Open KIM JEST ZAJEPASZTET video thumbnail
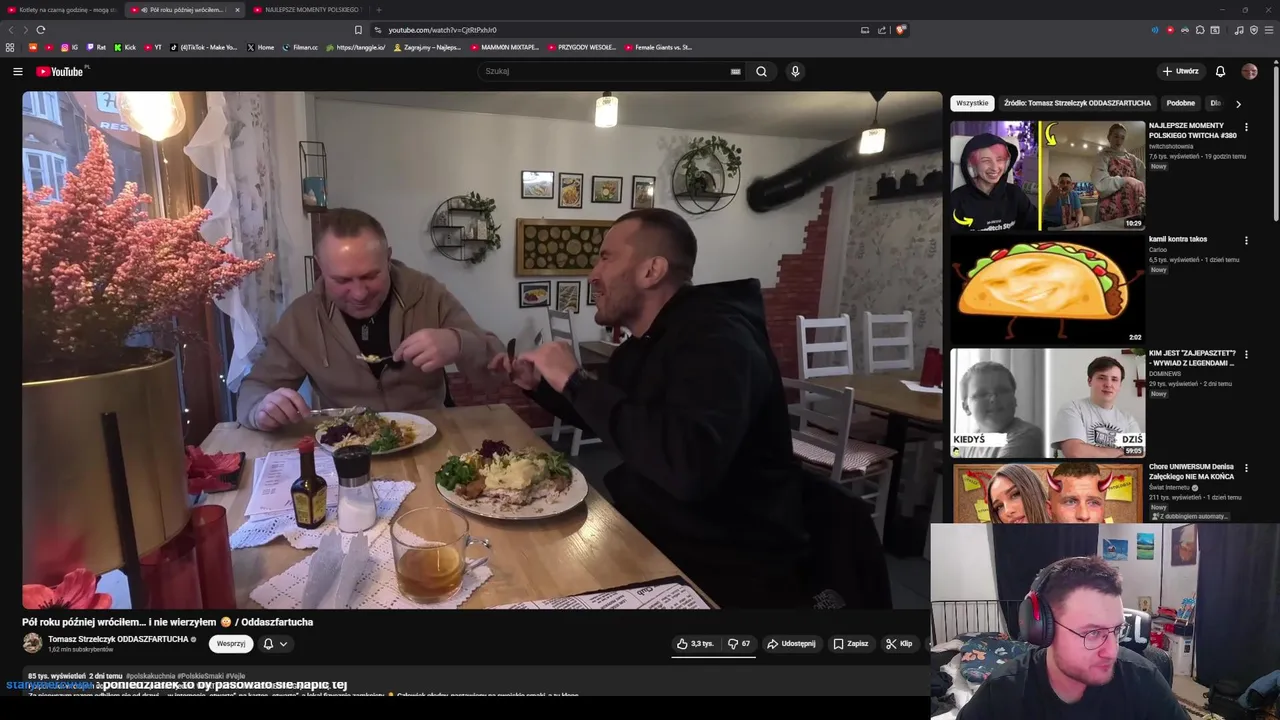Viewport: 1280px width, 720px height. pos(1047,404)
